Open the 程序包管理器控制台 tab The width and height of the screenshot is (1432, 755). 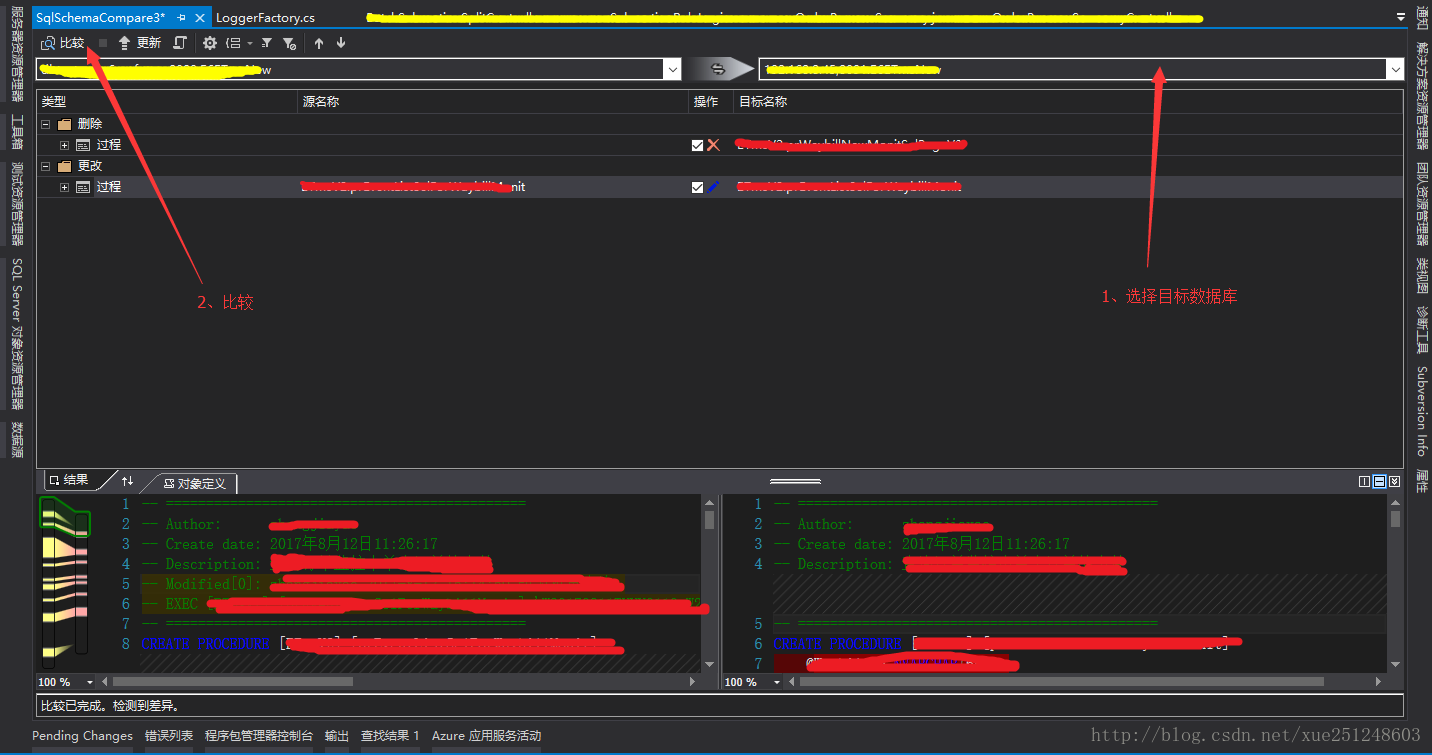[259, 735]
